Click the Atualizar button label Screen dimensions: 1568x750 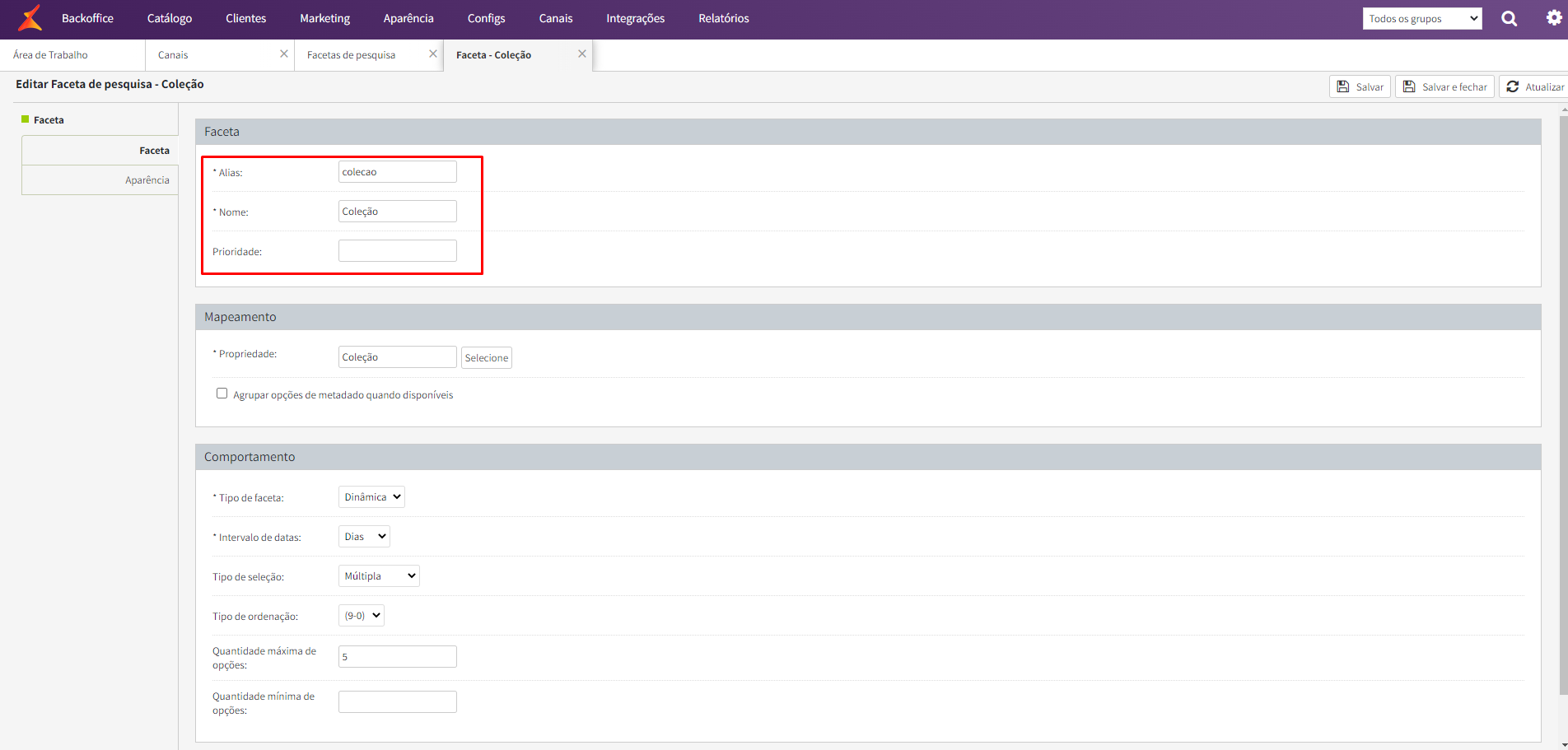click(x=1545, y=87)
